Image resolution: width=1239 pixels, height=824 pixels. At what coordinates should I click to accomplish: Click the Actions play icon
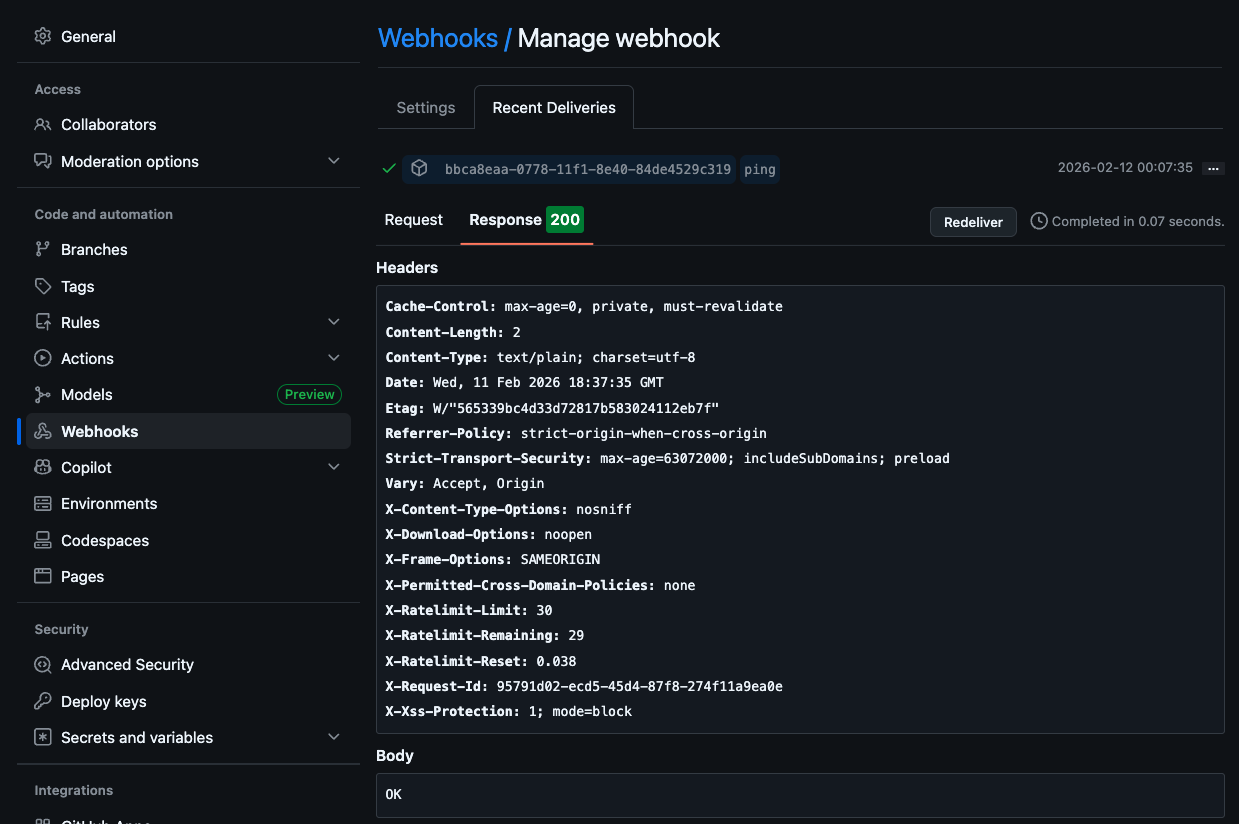(42, 359)
